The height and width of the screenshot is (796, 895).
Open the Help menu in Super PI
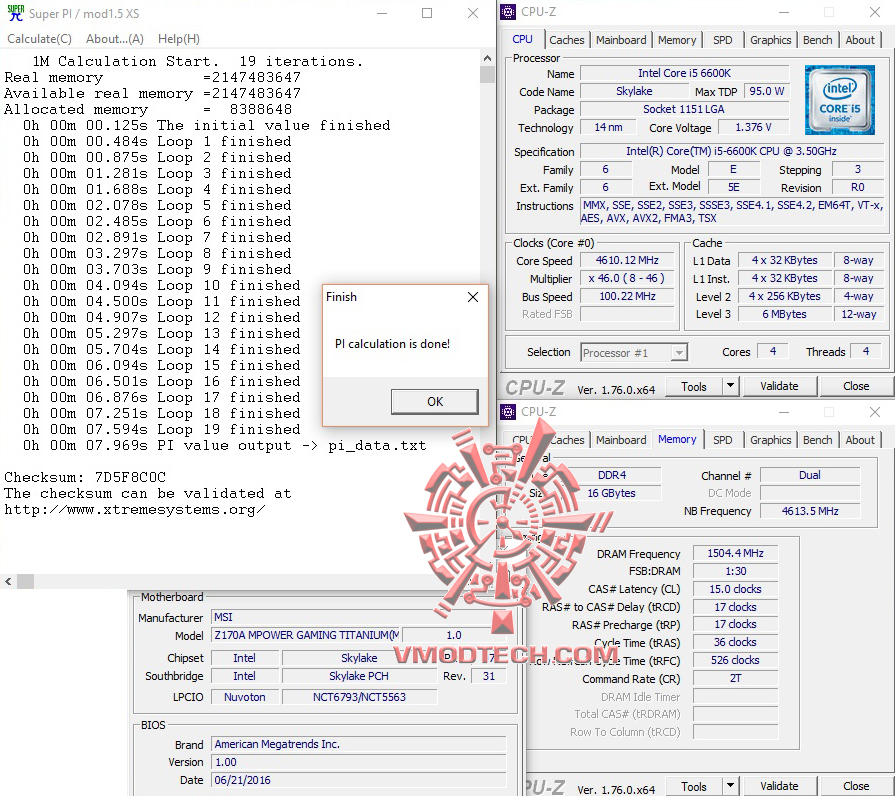[x=178, y=38]
